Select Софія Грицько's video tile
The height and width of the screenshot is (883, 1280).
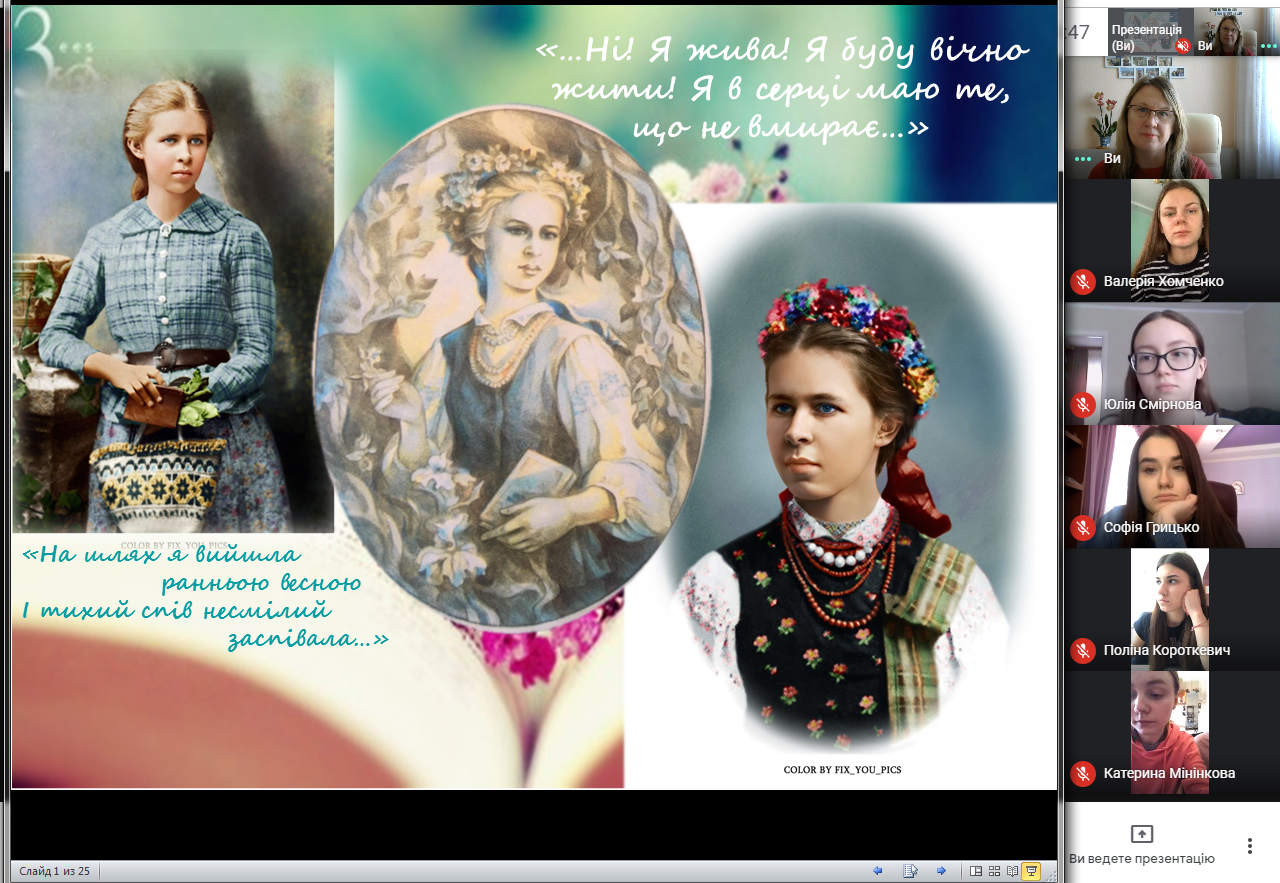point(1172,486)
